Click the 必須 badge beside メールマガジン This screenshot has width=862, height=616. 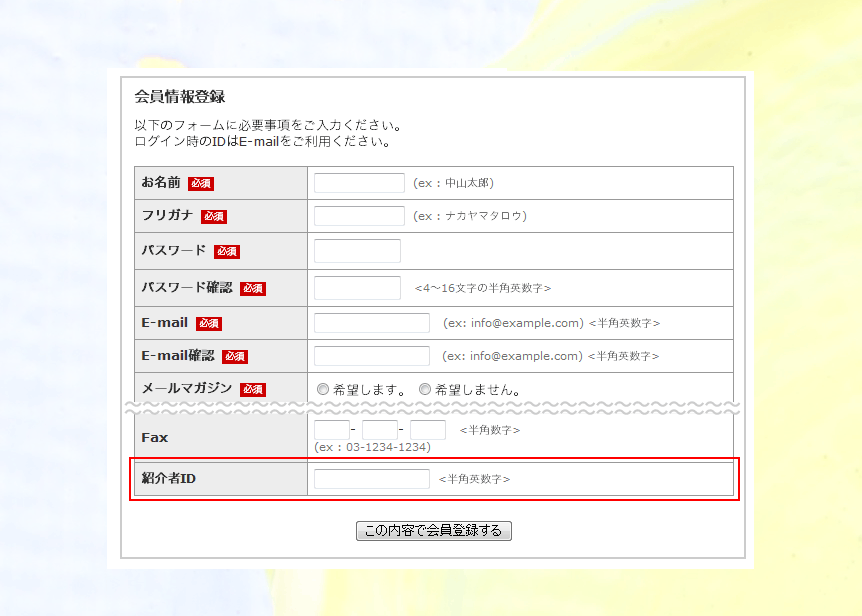(x=253, y=390)
